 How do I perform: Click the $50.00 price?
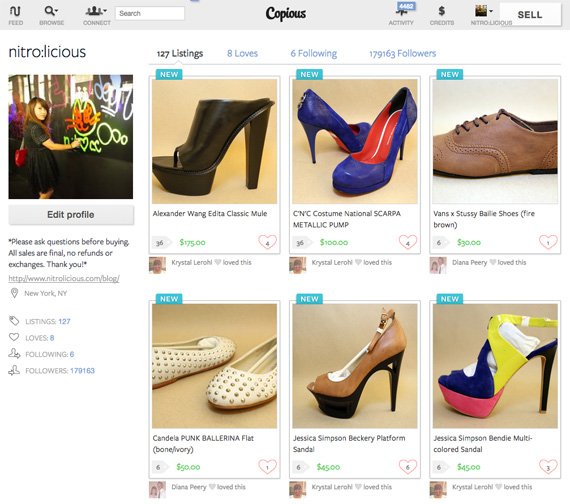(x=188, y=467)
